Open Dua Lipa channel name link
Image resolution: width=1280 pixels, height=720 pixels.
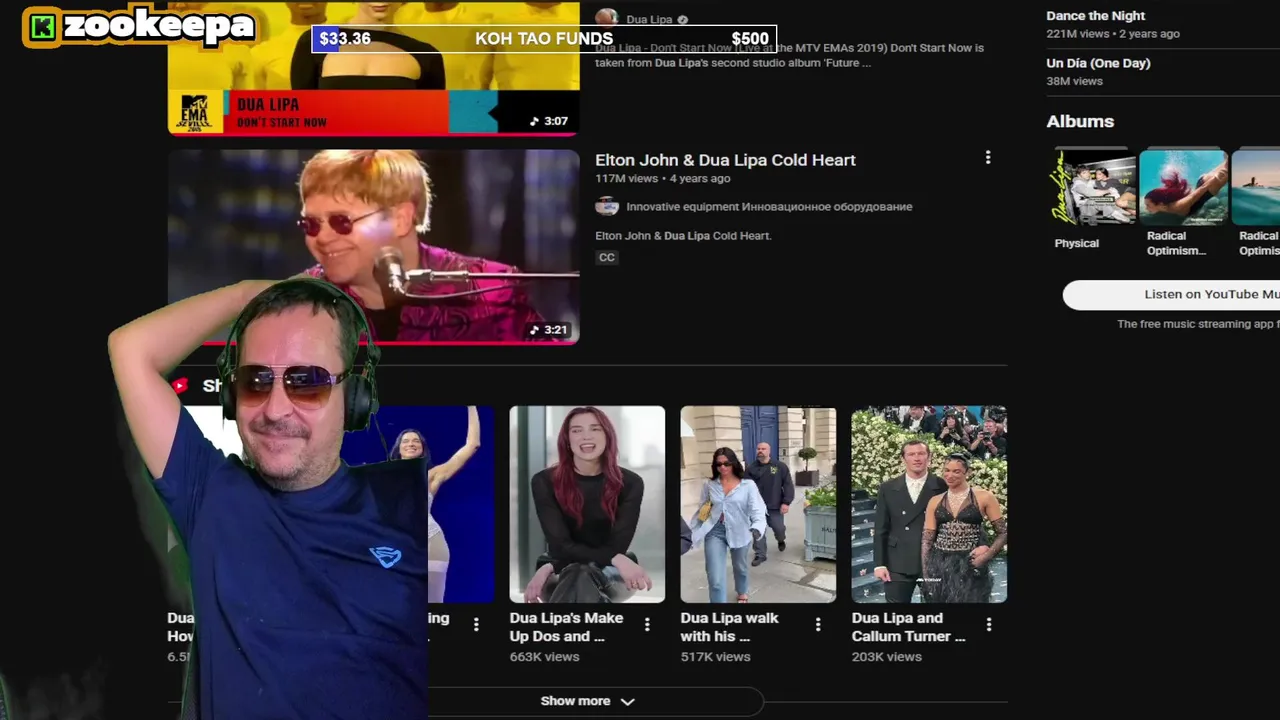point(649,19)
